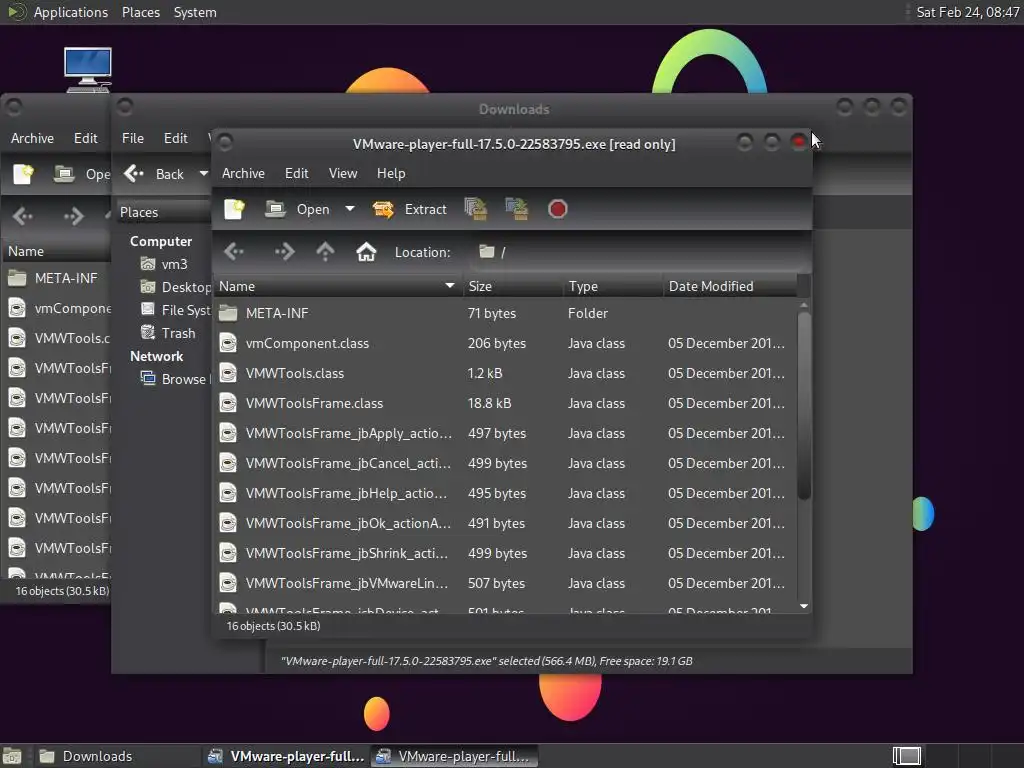Open Archive menu in leftmost background window

(x=32, y=138)
